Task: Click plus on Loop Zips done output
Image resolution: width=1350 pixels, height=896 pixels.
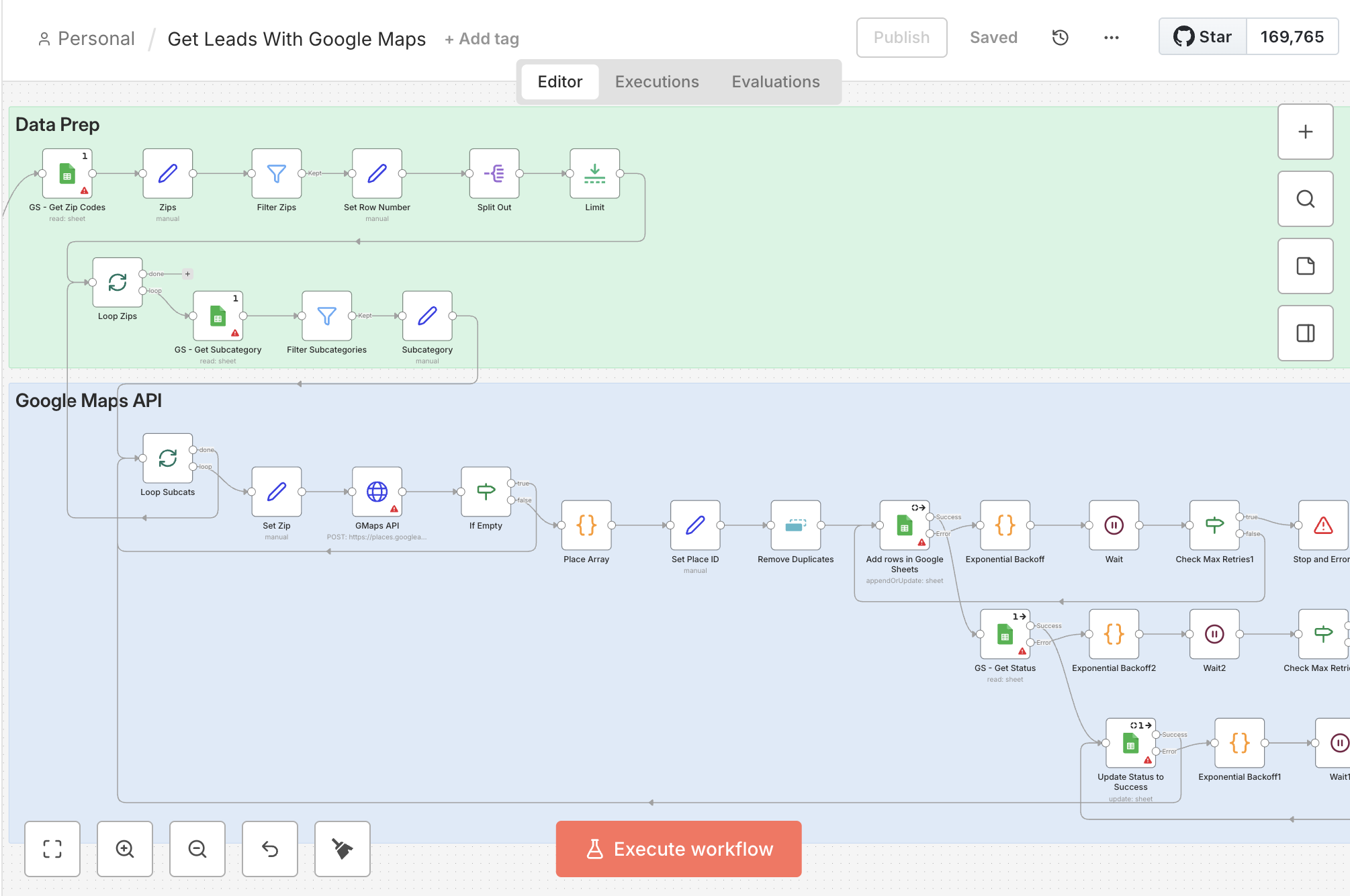Action: tap(187, 274)
